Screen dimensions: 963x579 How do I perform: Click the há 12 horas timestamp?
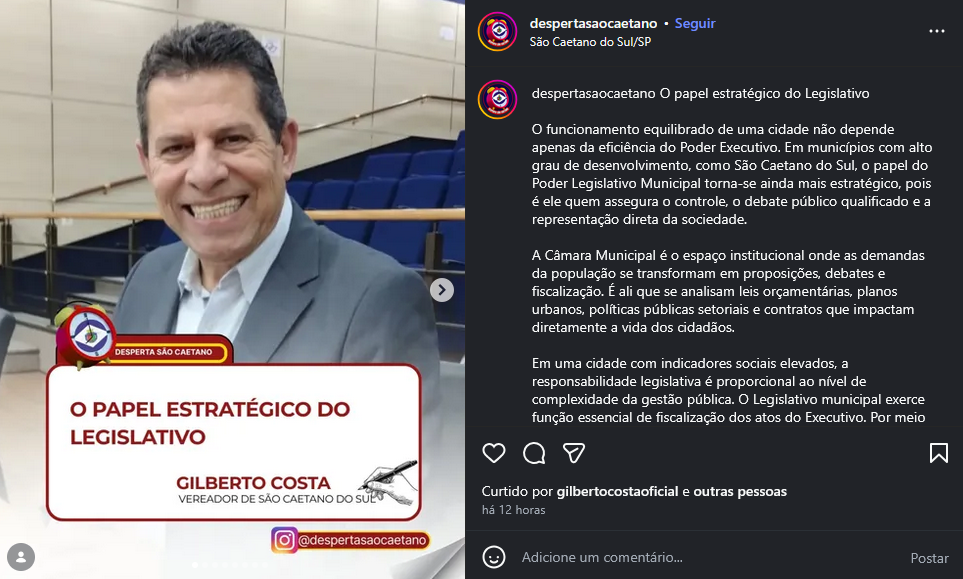tap(513, 510)
